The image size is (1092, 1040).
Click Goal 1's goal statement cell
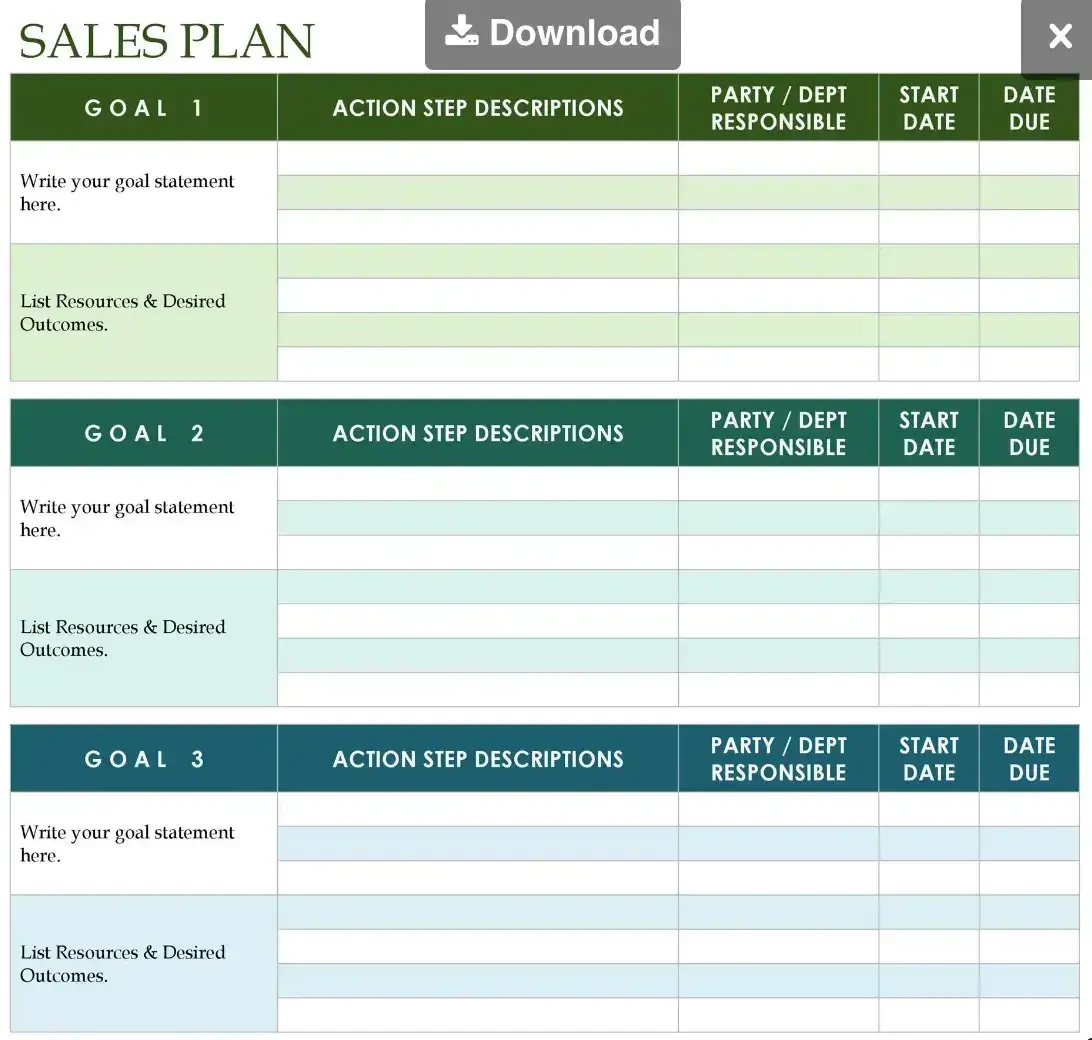144,192
